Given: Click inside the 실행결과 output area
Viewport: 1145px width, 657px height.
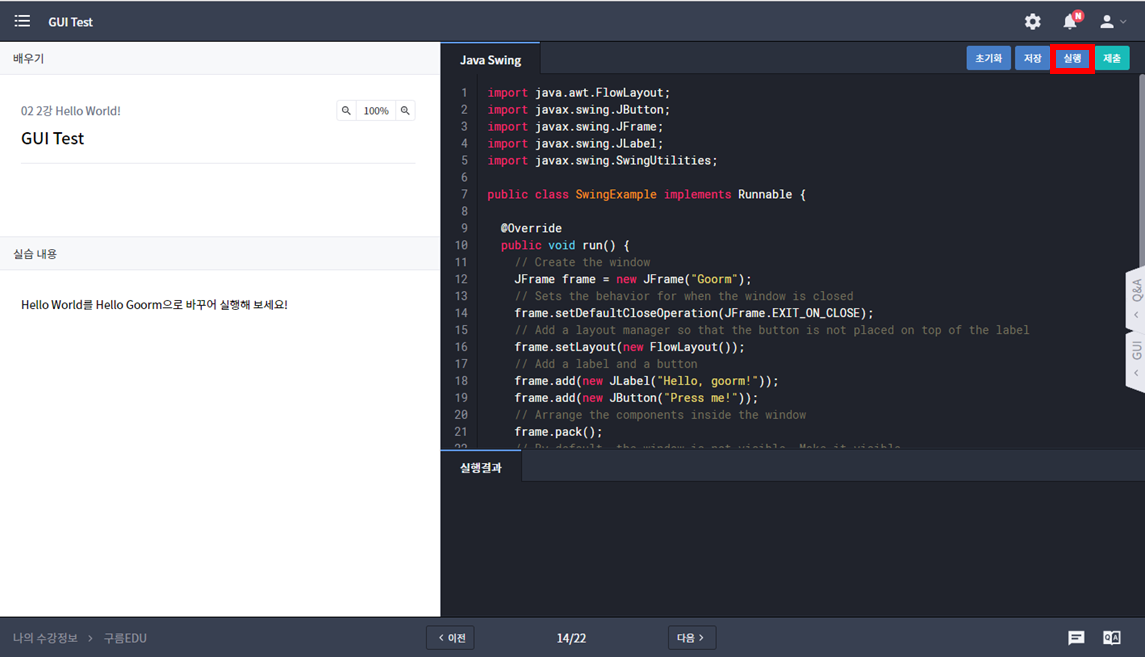Looking at the screenshot, I should pyautogui.click(x=792, y=548).
